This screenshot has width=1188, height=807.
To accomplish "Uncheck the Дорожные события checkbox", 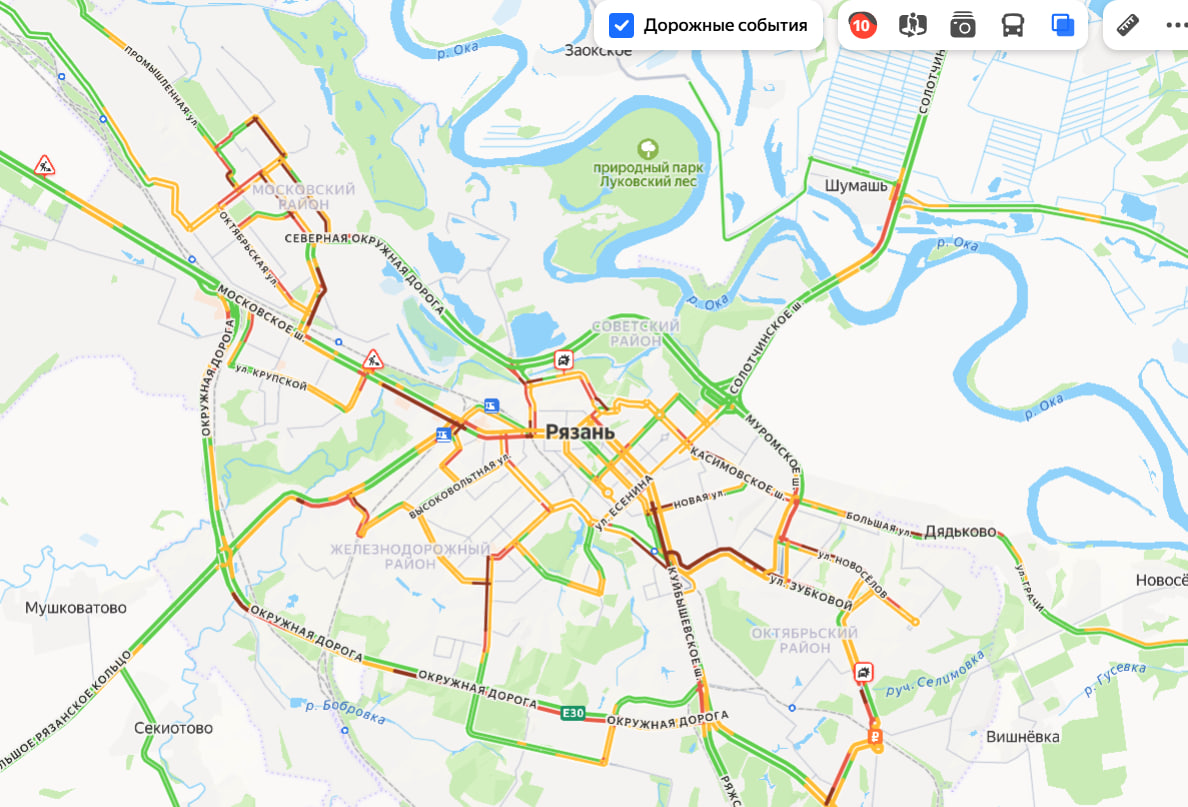I will pyautogui.click(x=621, y=26).
